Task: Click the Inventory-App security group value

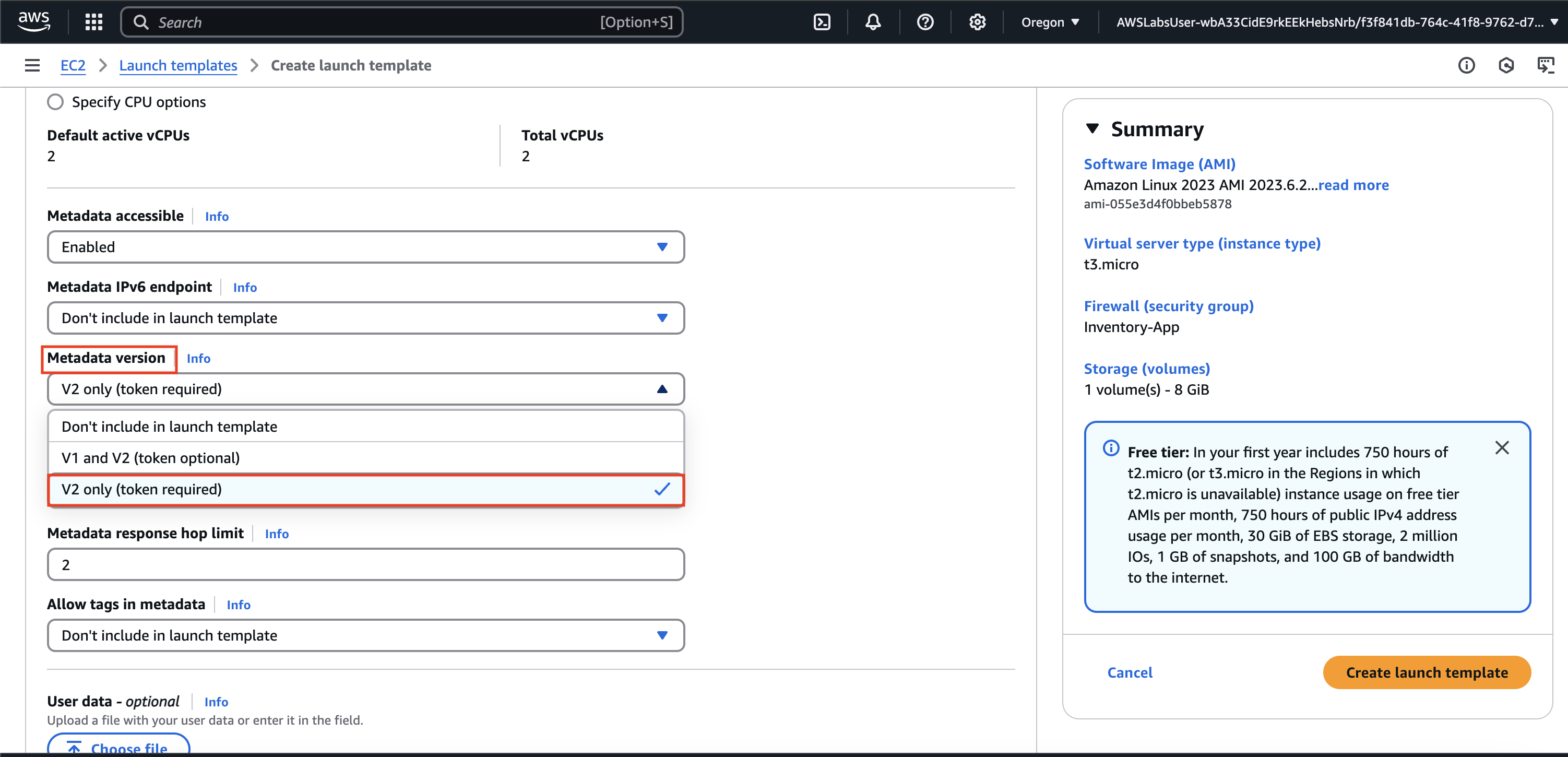Action: (x=1132, y=327)
